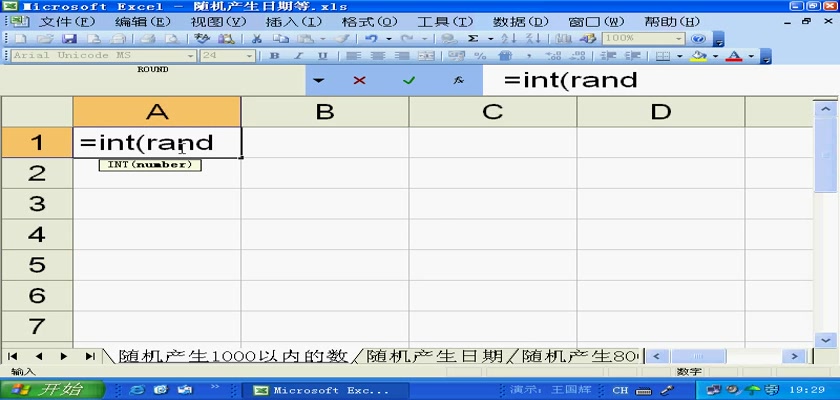
Task: Expand the font size 24 dropdown
Action: point(250,56)
